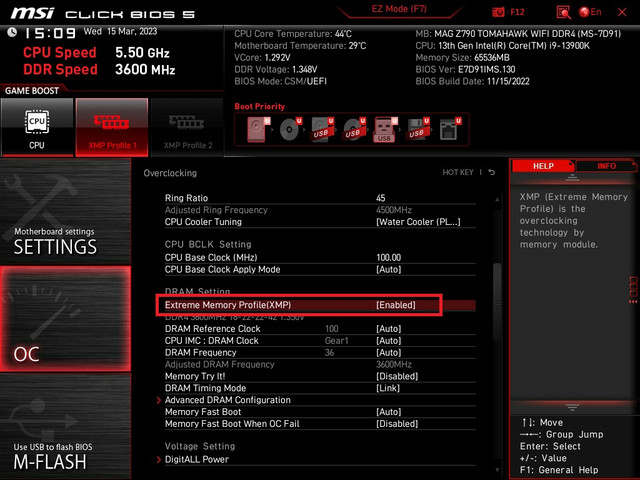Select the hard disk boot device icon
Image resolution: width=640 pixels, height=480 pixels.
(258, 130)
